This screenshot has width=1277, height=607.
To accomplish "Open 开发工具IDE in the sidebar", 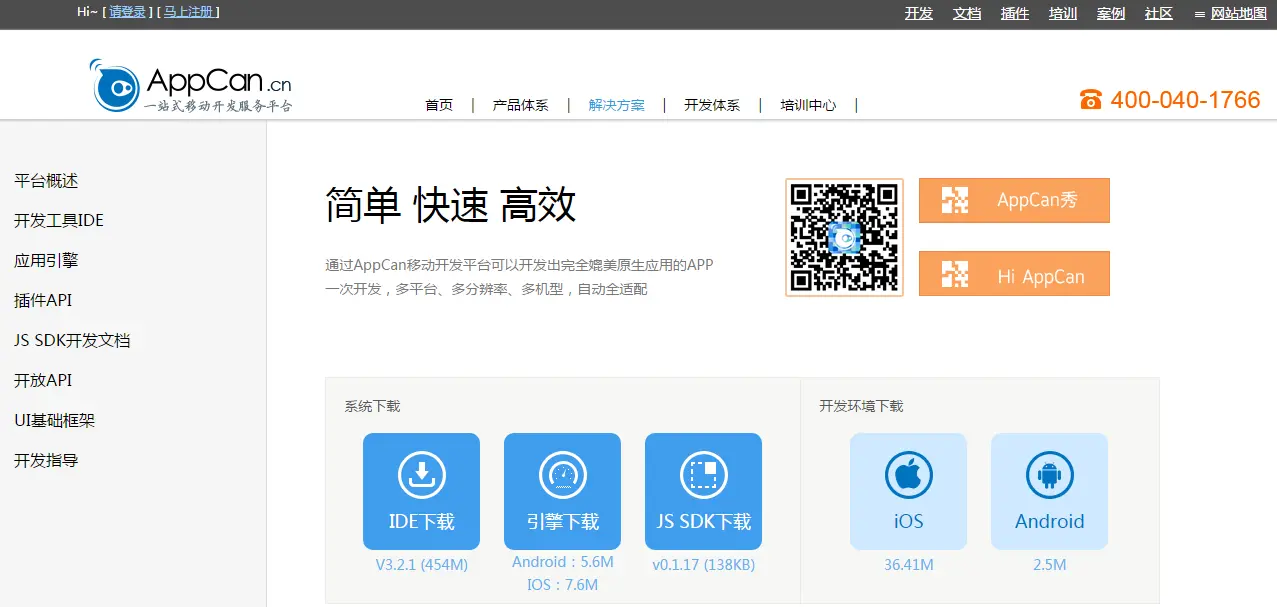I will 59,221.
